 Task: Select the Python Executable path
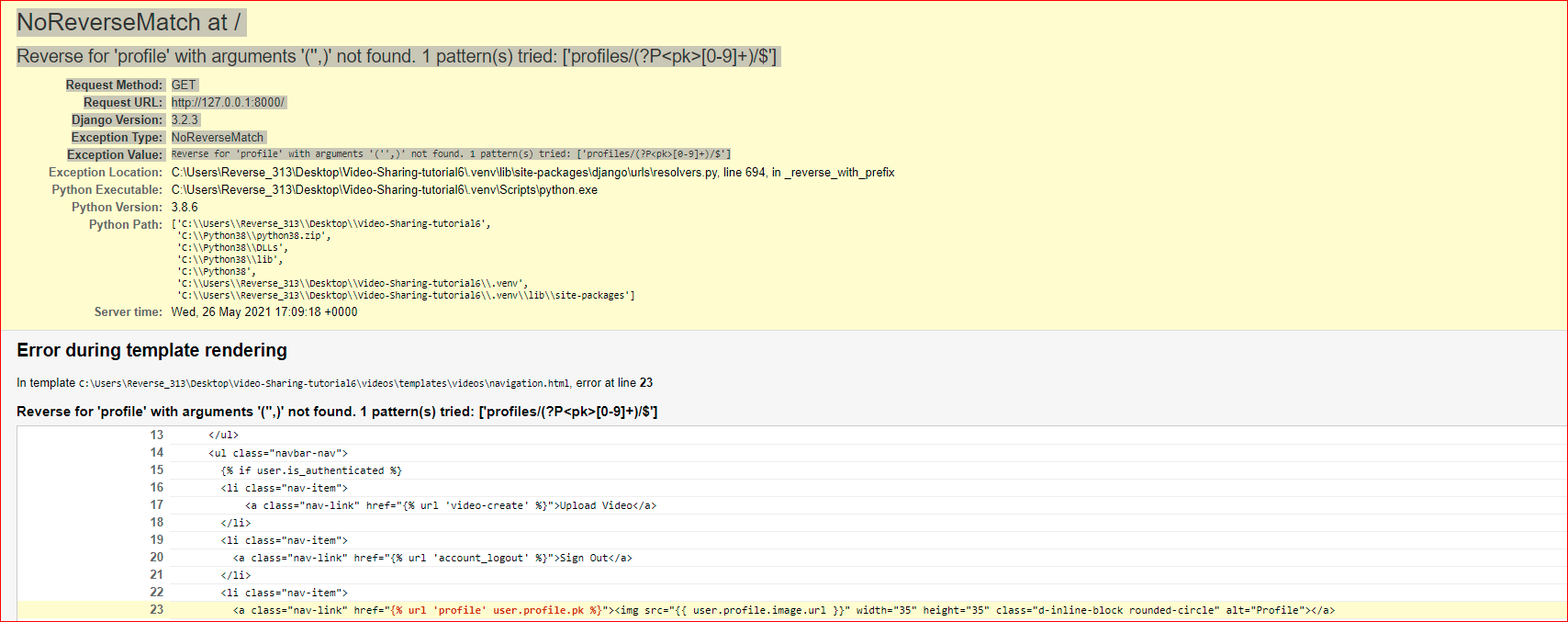click(384, 189)
